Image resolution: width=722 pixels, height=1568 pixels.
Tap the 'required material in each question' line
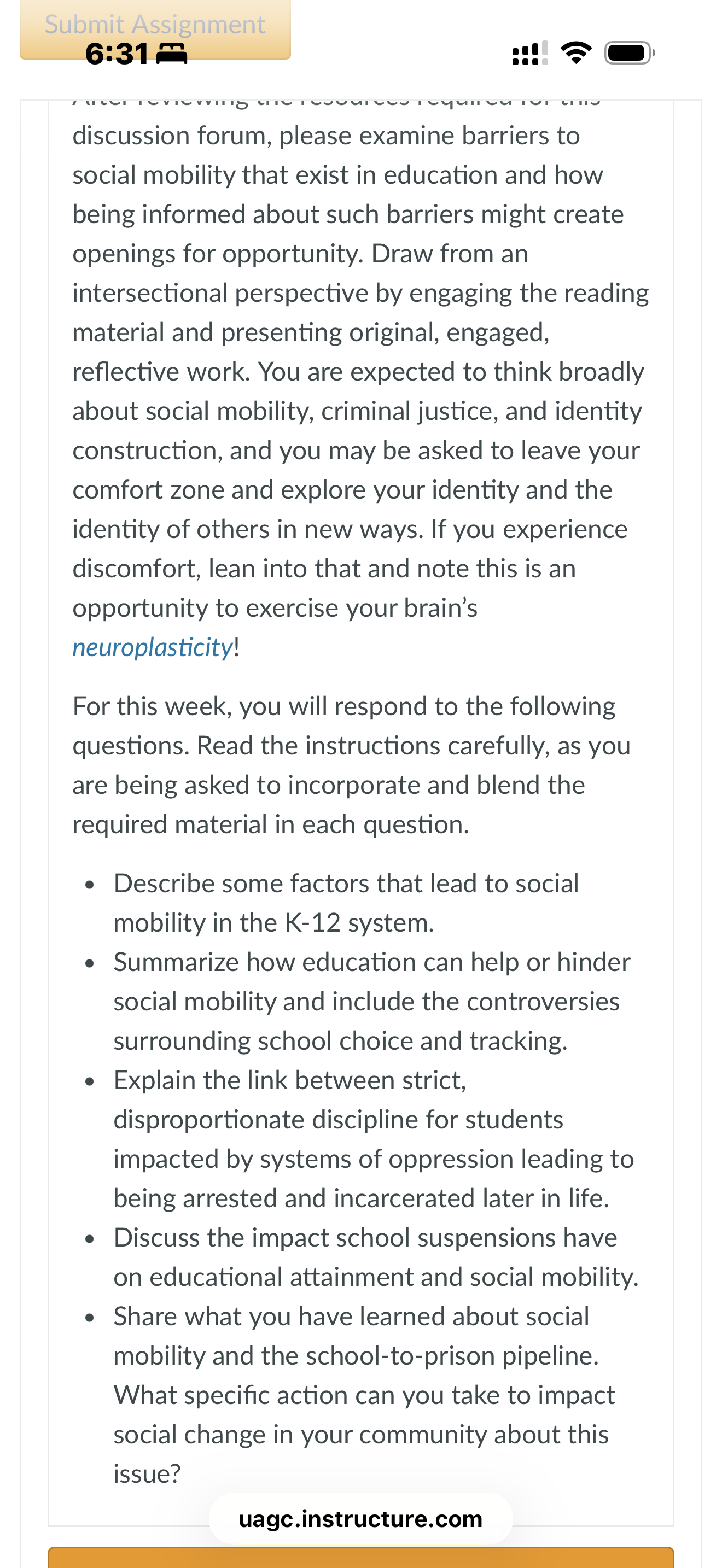[x=271, y=824]
